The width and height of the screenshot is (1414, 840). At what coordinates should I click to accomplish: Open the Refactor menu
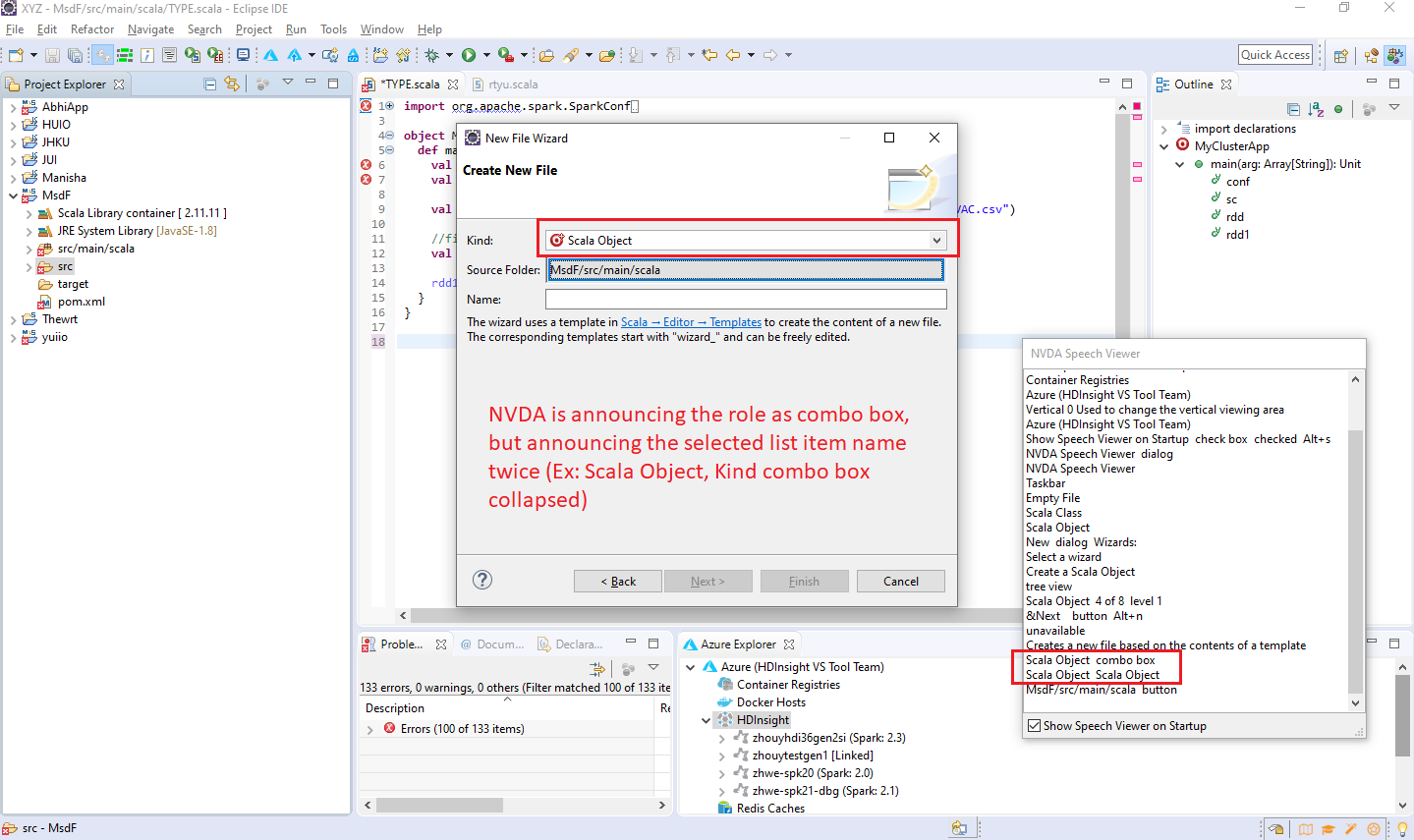(92, 28)
